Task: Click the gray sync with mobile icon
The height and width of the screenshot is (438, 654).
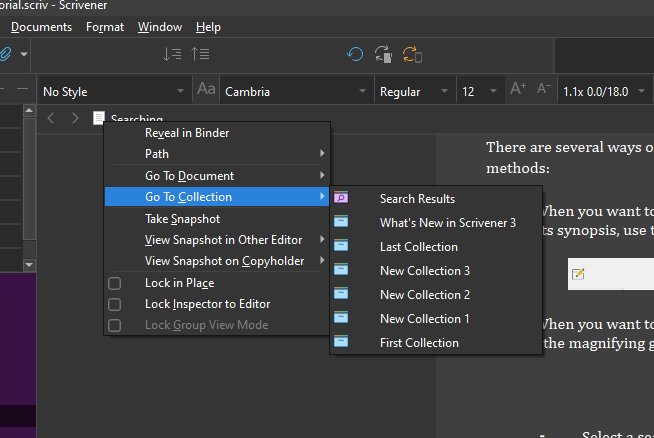Action: 383,54
